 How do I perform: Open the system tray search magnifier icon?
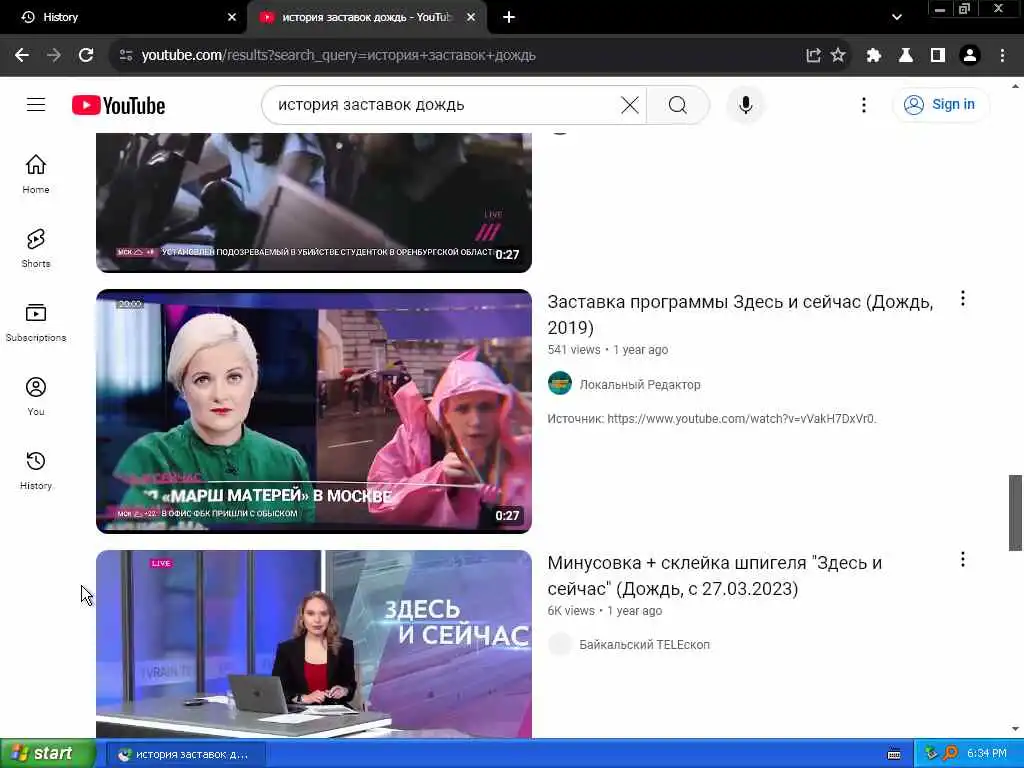950,753
